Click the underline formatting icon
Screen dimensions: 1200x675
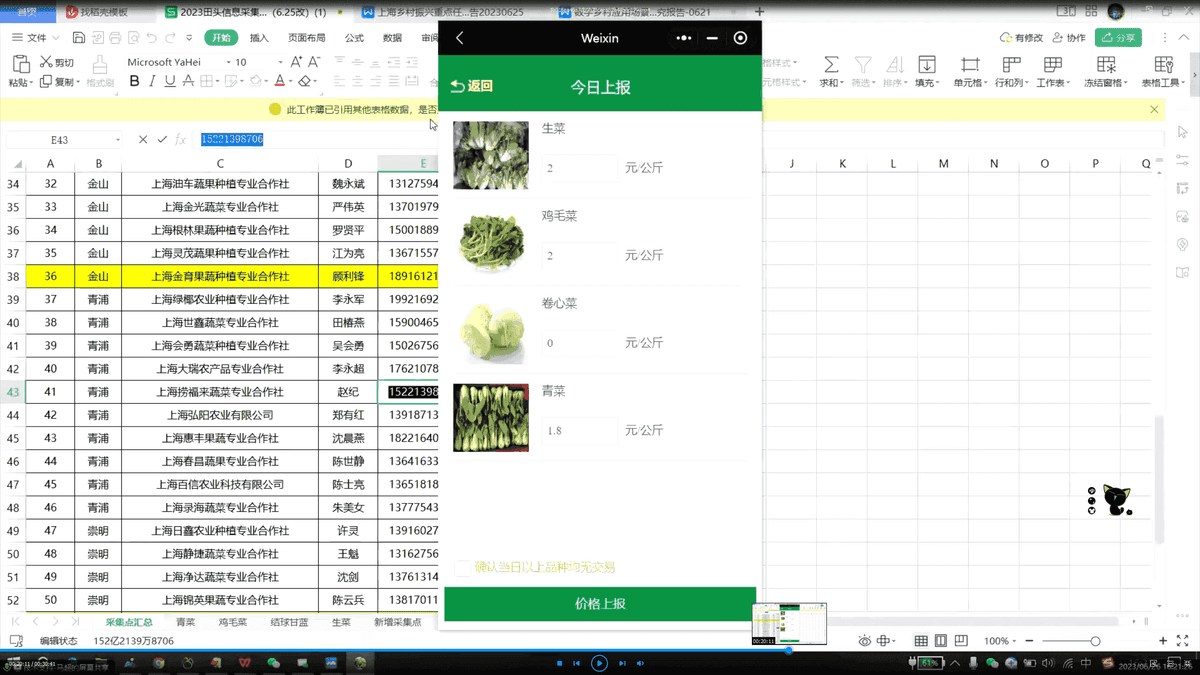(169, 81)
